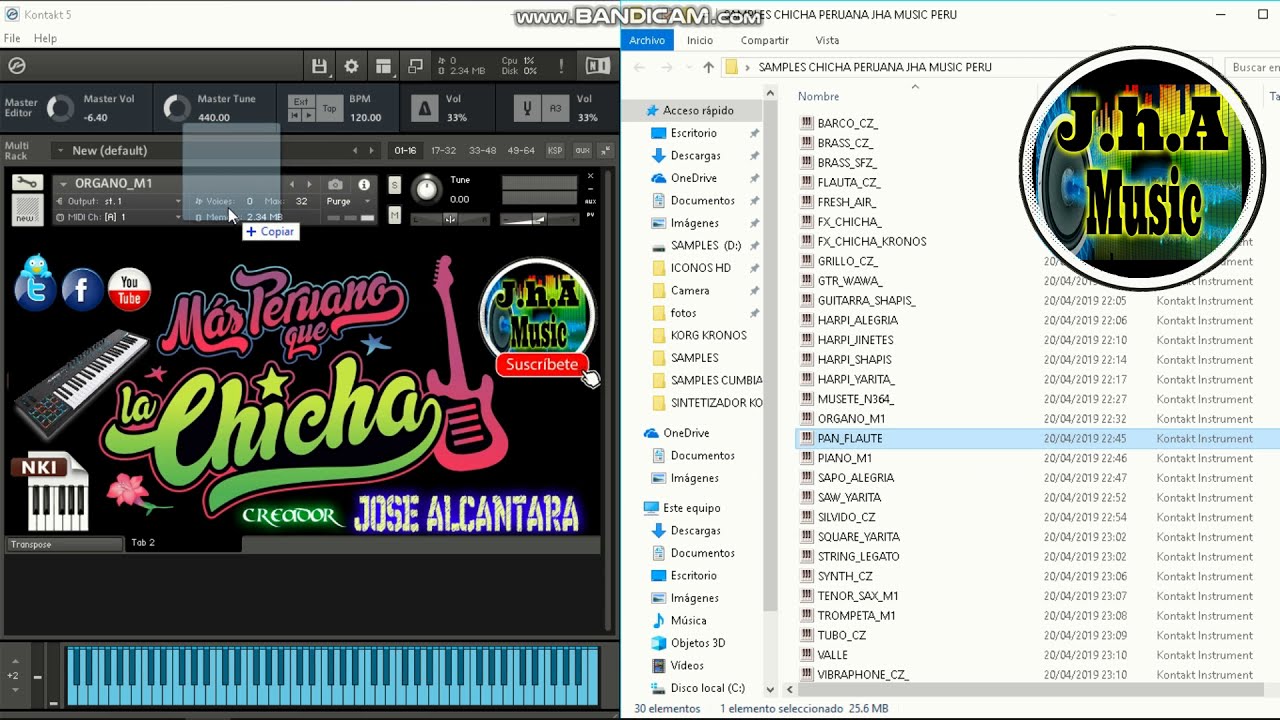Click the A3 reference pitch button
Screen dimensions: 1280x720
point(555,108)
